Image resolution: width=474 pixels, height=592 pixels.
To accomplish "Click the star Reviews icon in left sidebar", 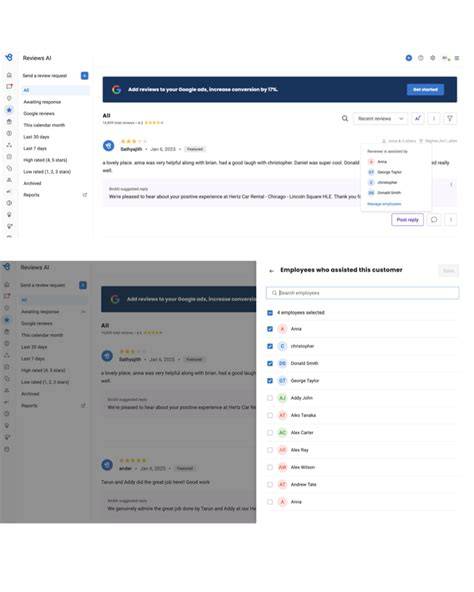I will pyautogui.click(x=9, y=110).
